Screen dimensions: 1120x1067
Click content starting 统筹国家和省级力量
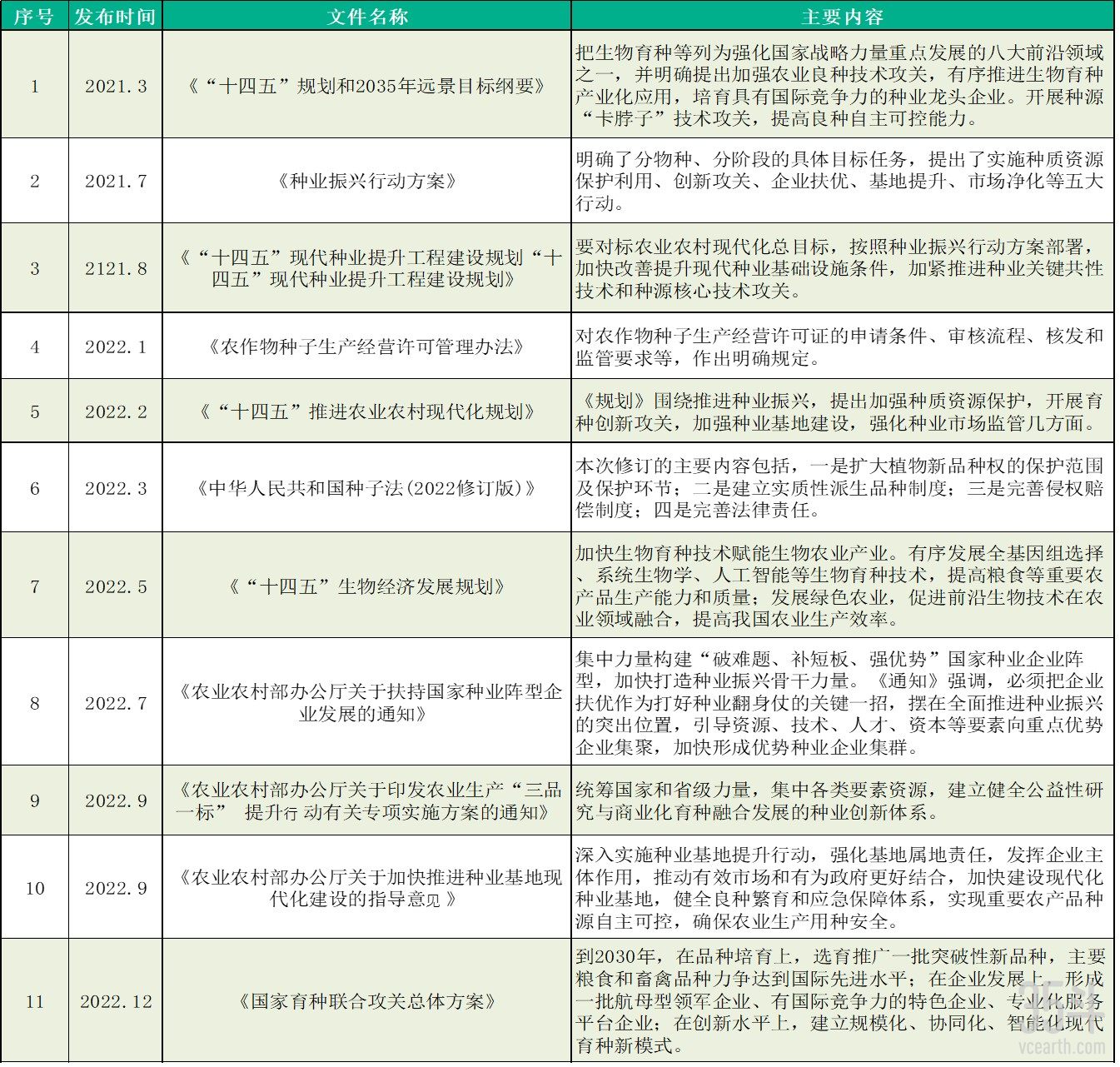[x=841, y=800]
